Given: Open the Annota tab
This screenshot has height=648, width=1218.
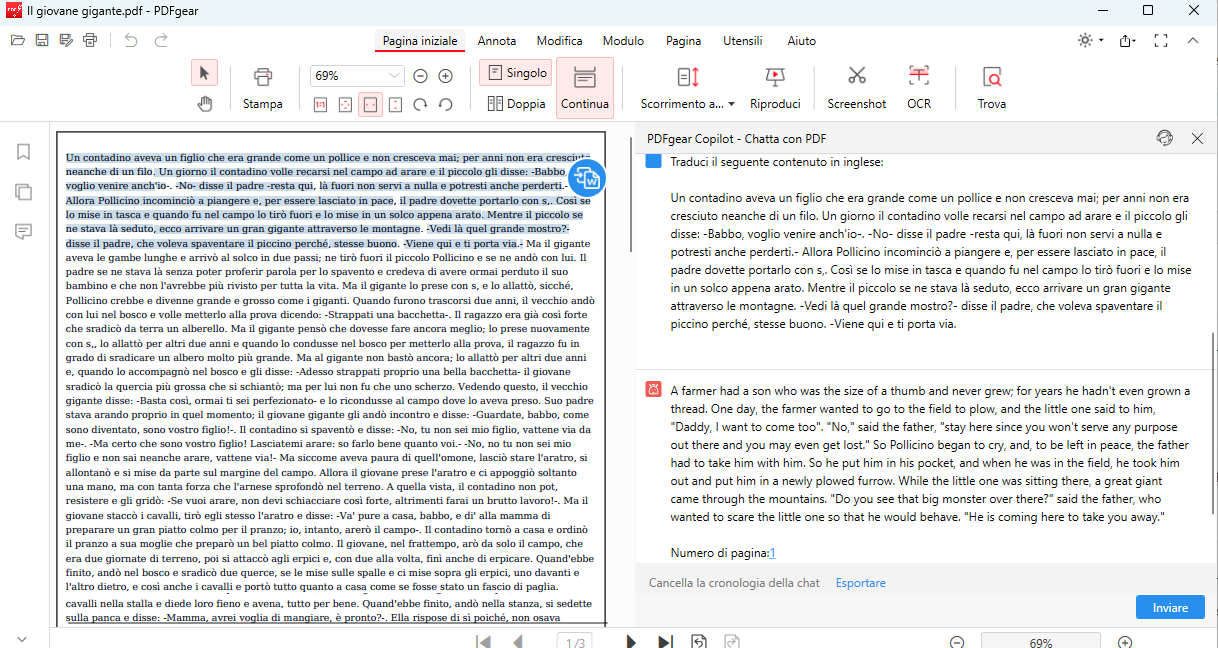Looking at the screenshot, I should coord(497,41).
